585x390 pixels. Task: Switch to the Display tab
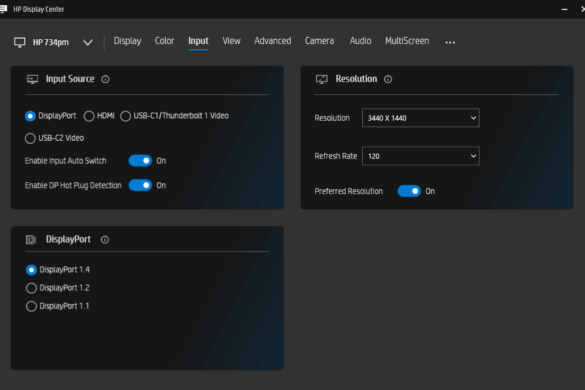point(127,41)
